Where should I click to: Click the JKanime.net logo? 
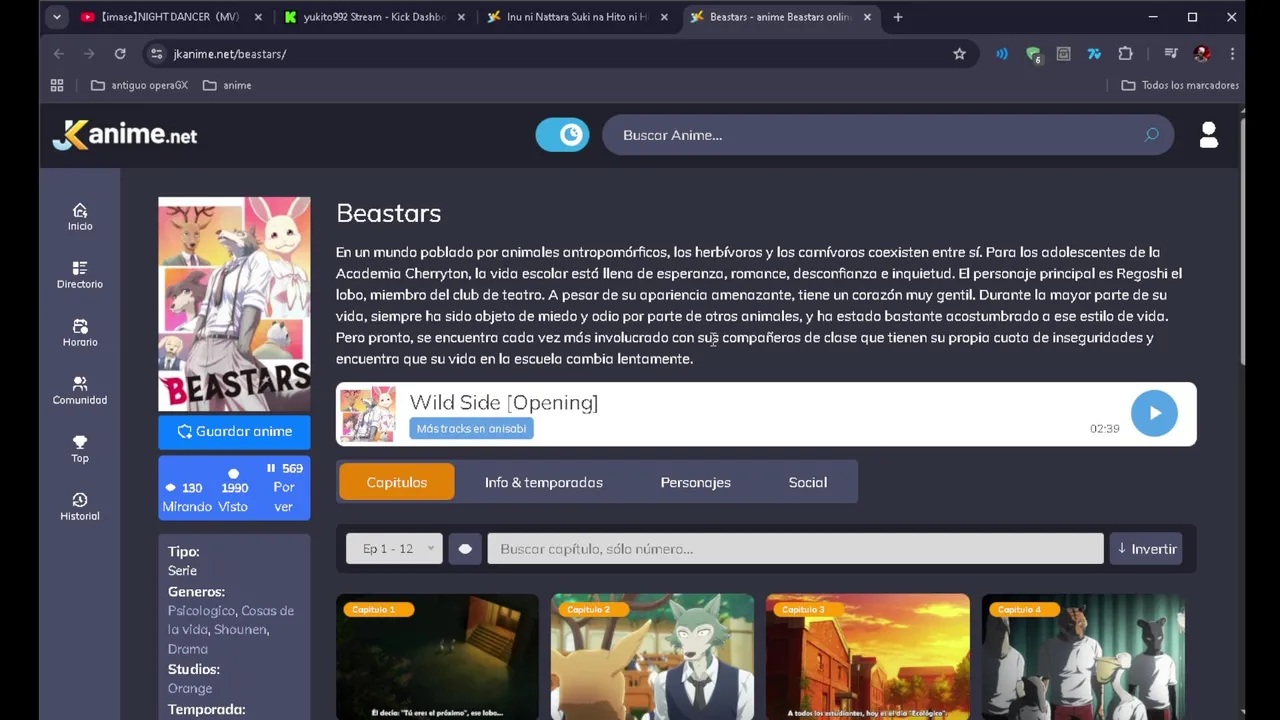pyautogui.click(x=125, y=135)
